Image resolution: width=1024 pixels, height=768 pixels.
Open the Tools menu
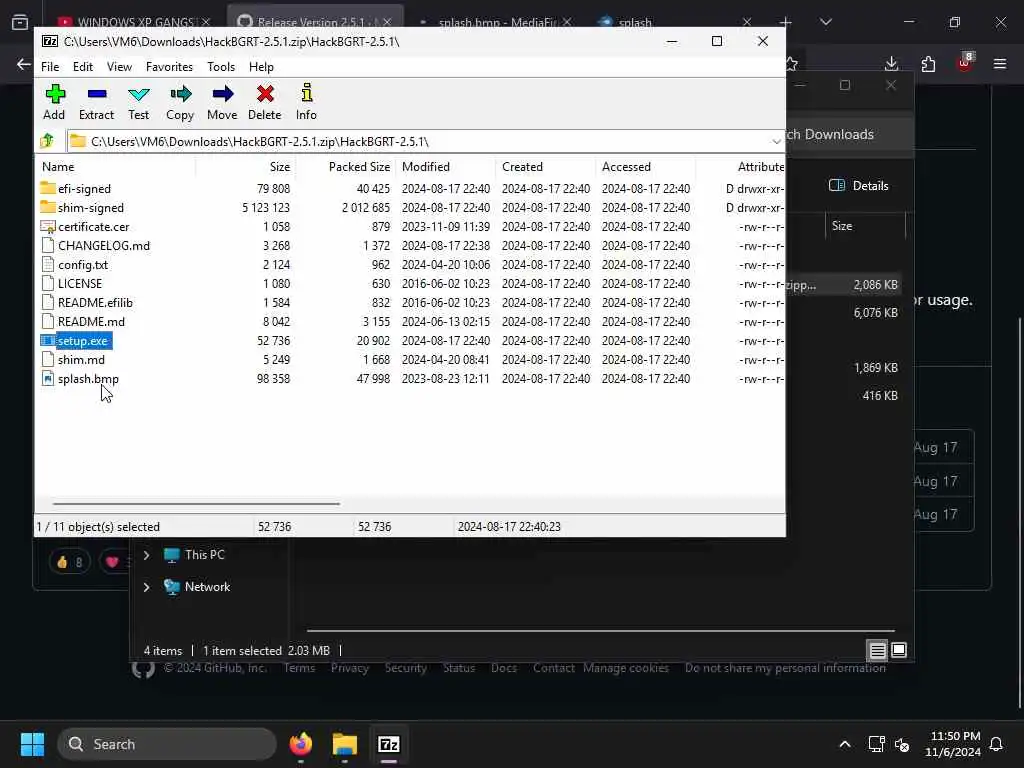coord(221,67)
